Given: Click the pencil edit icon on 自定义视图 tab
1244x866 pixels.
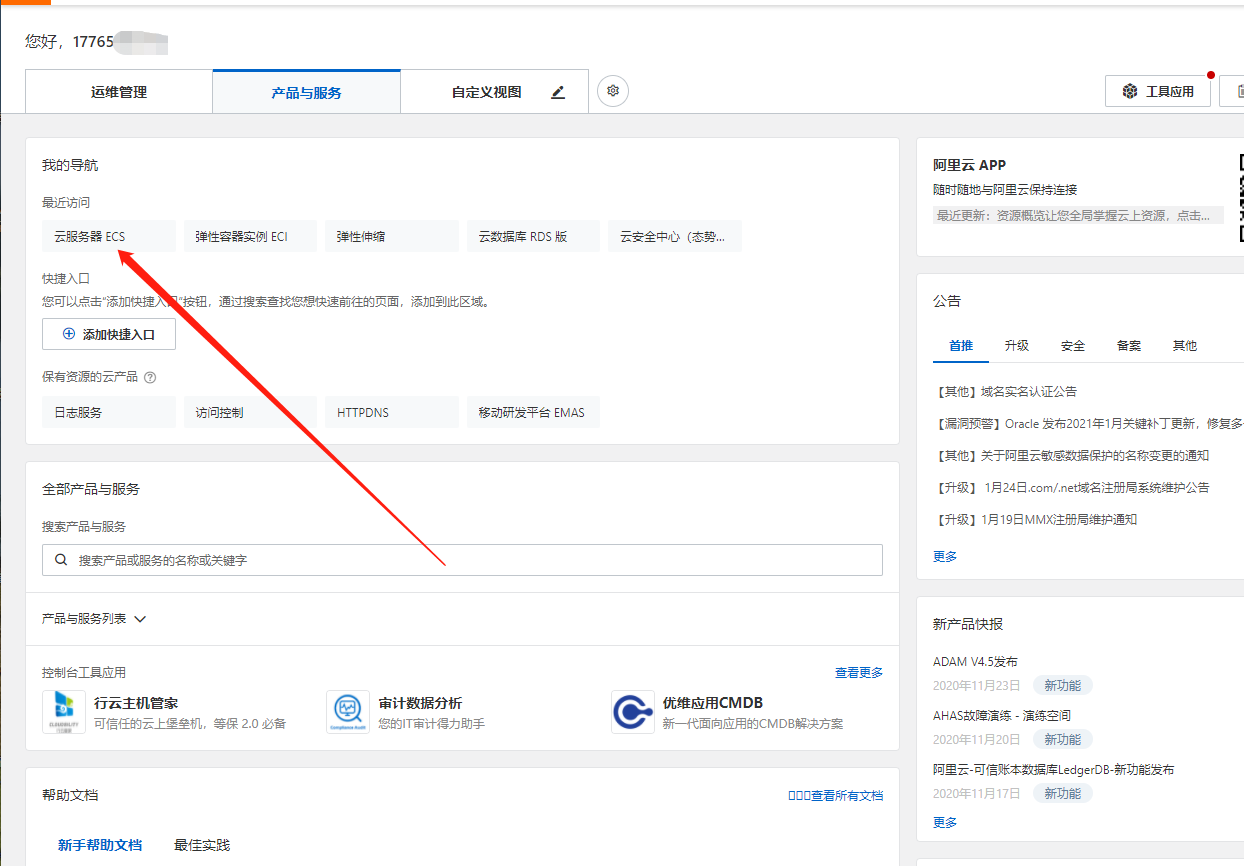Looking at the screenshot, I should pos(558,92).
